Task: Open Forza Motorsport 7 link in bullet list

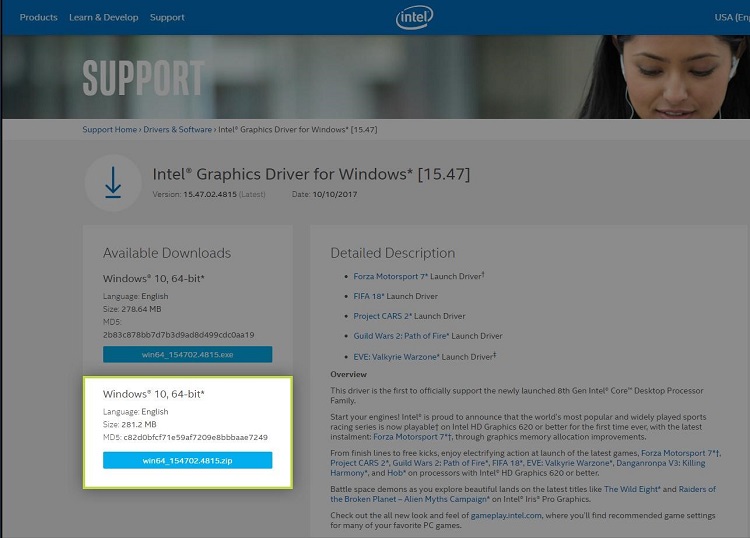Action: click(390, 276)
